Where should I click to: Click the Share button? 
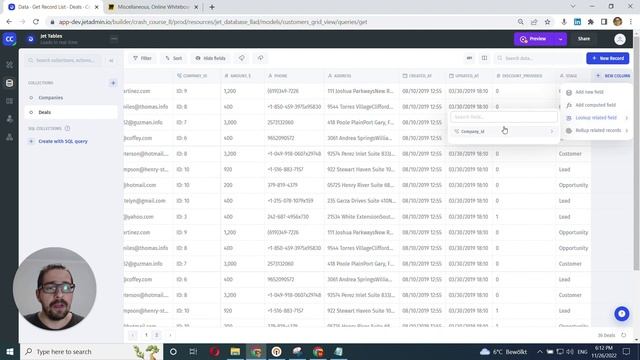tap(584, 39)
